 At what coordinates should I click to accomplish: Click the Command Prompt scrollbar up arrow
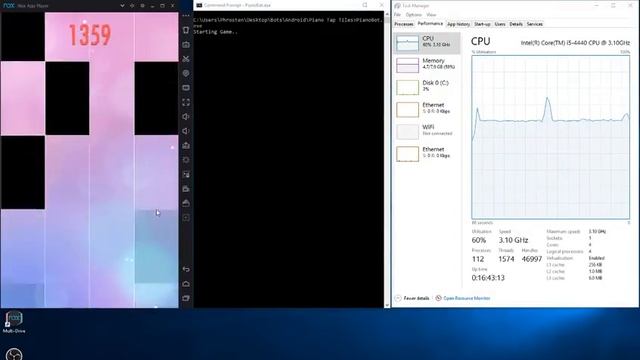(x=387, y=14)
